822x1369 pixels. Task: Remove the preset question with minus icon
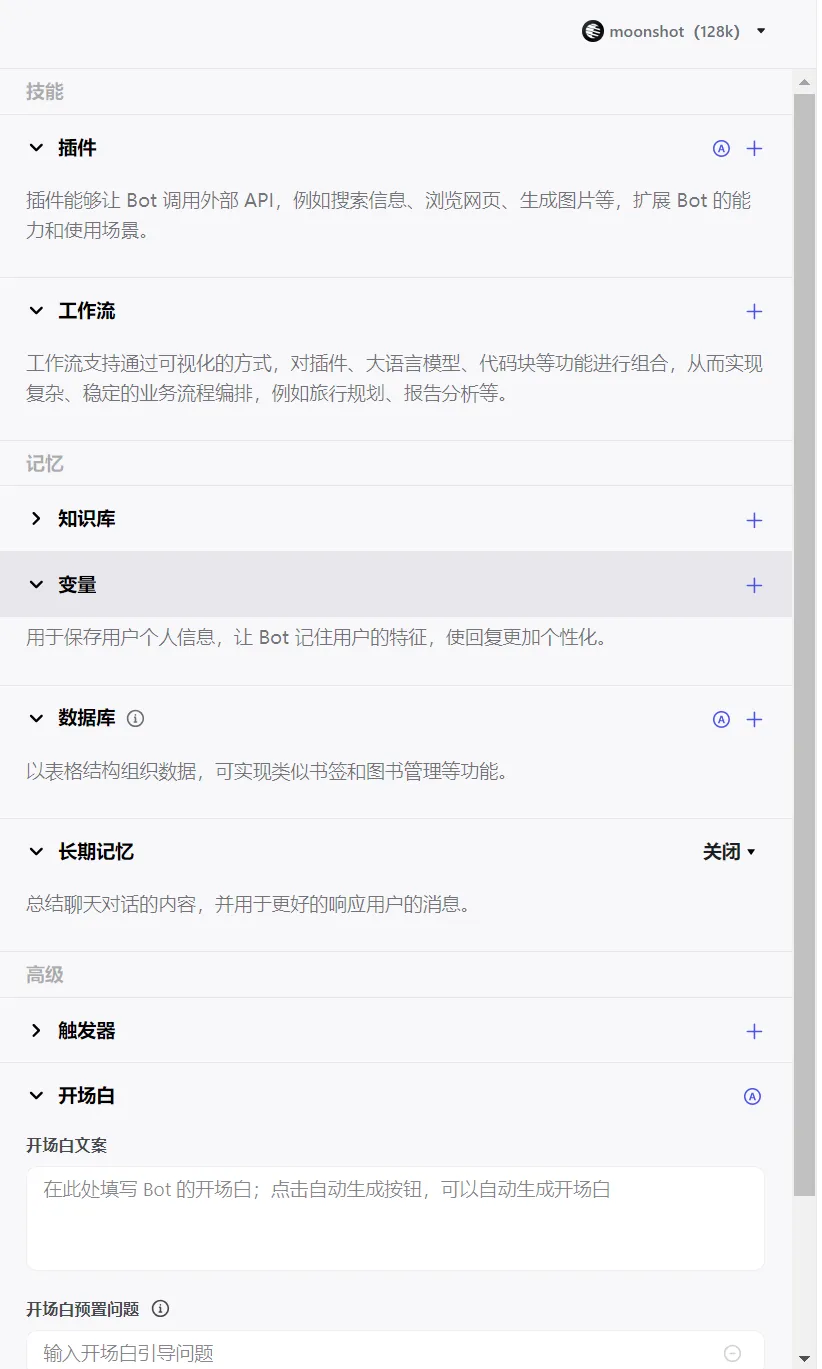pyautogui.click(x=732, y=1353)
